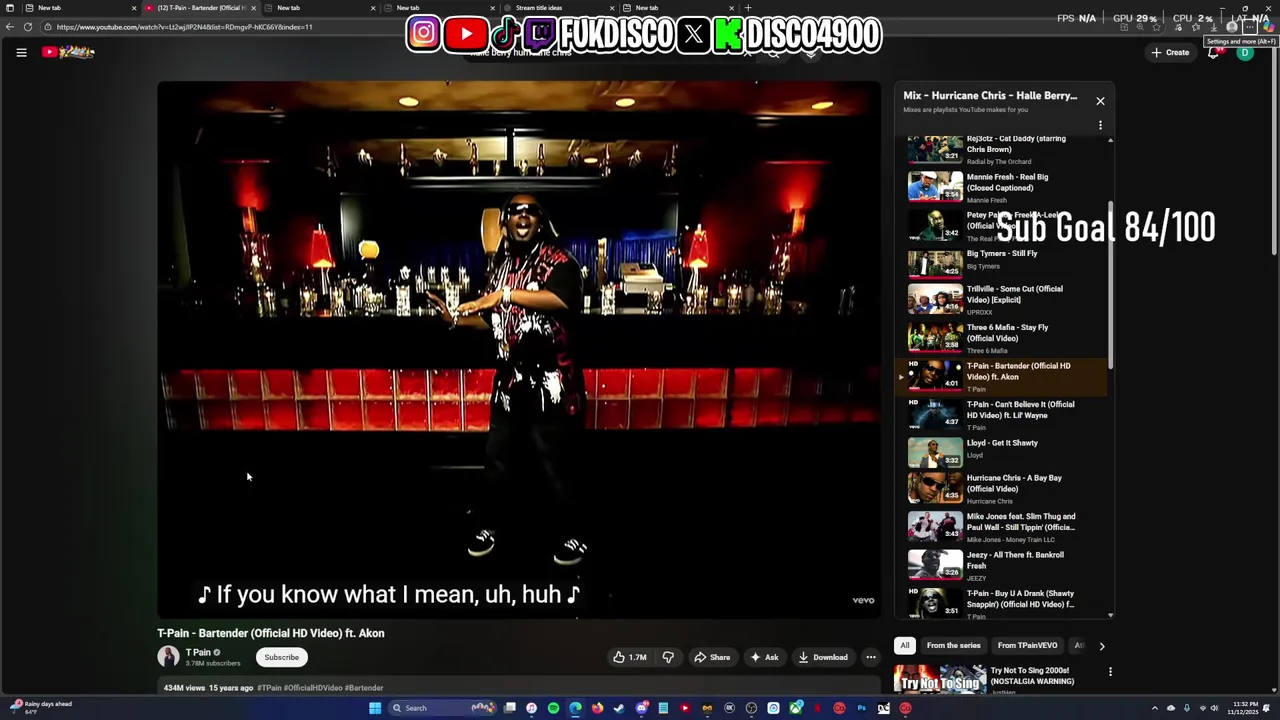Open the YouTube hamburger guide menu
1280x720 pixels.
[21, 53]
